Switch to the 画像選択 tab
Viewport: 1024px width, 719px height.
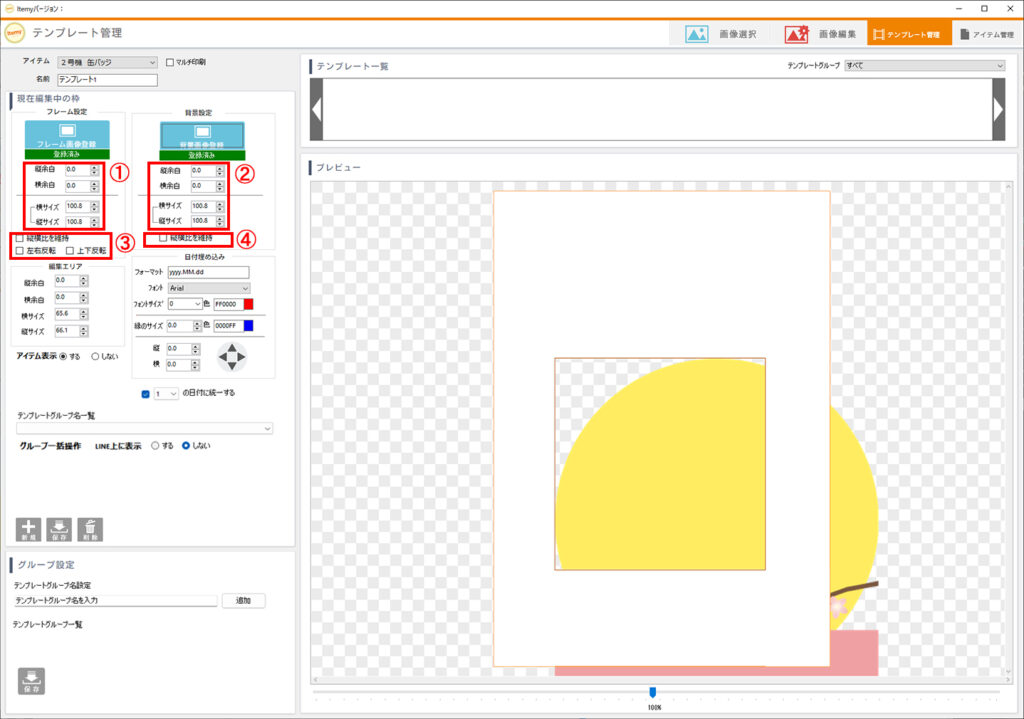[x=721, y=34]
